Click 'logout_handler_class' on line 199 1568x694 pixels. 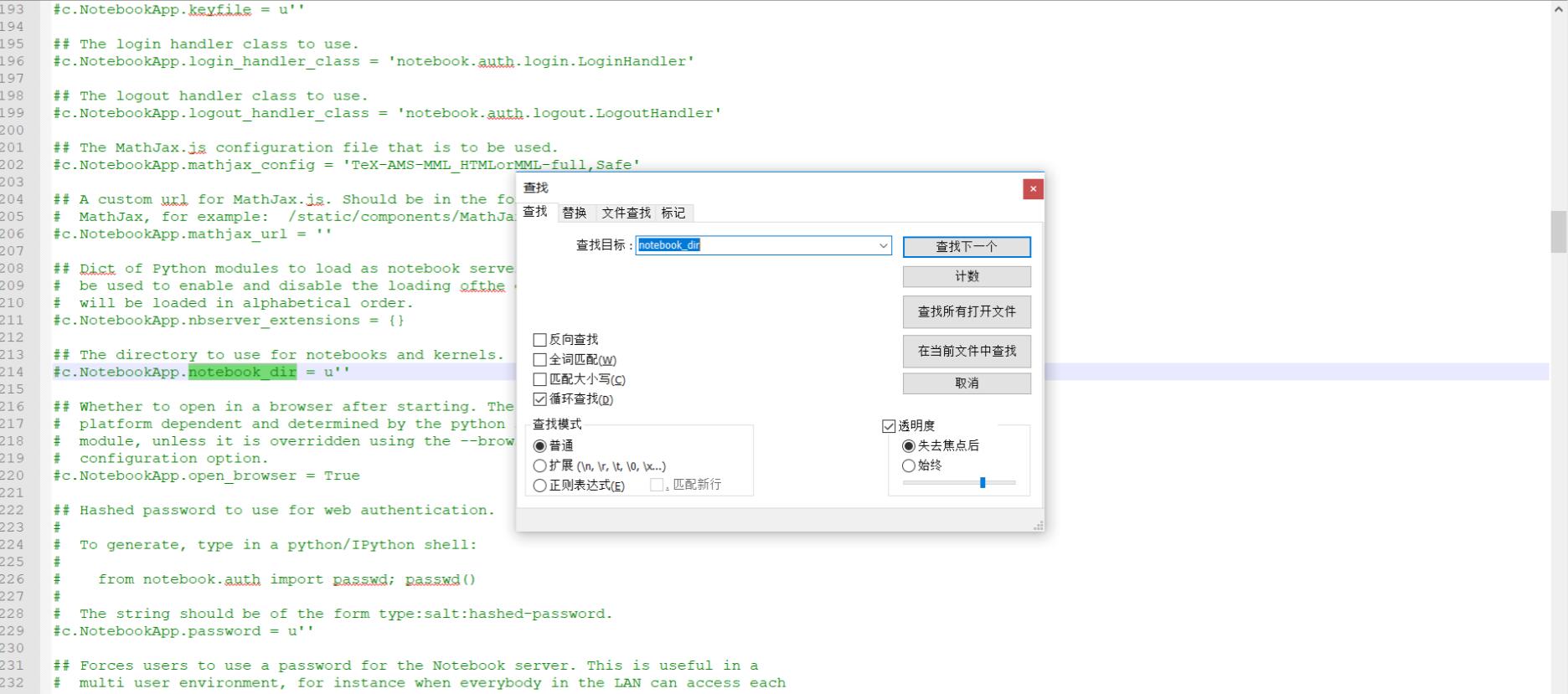tap(278, 113)
